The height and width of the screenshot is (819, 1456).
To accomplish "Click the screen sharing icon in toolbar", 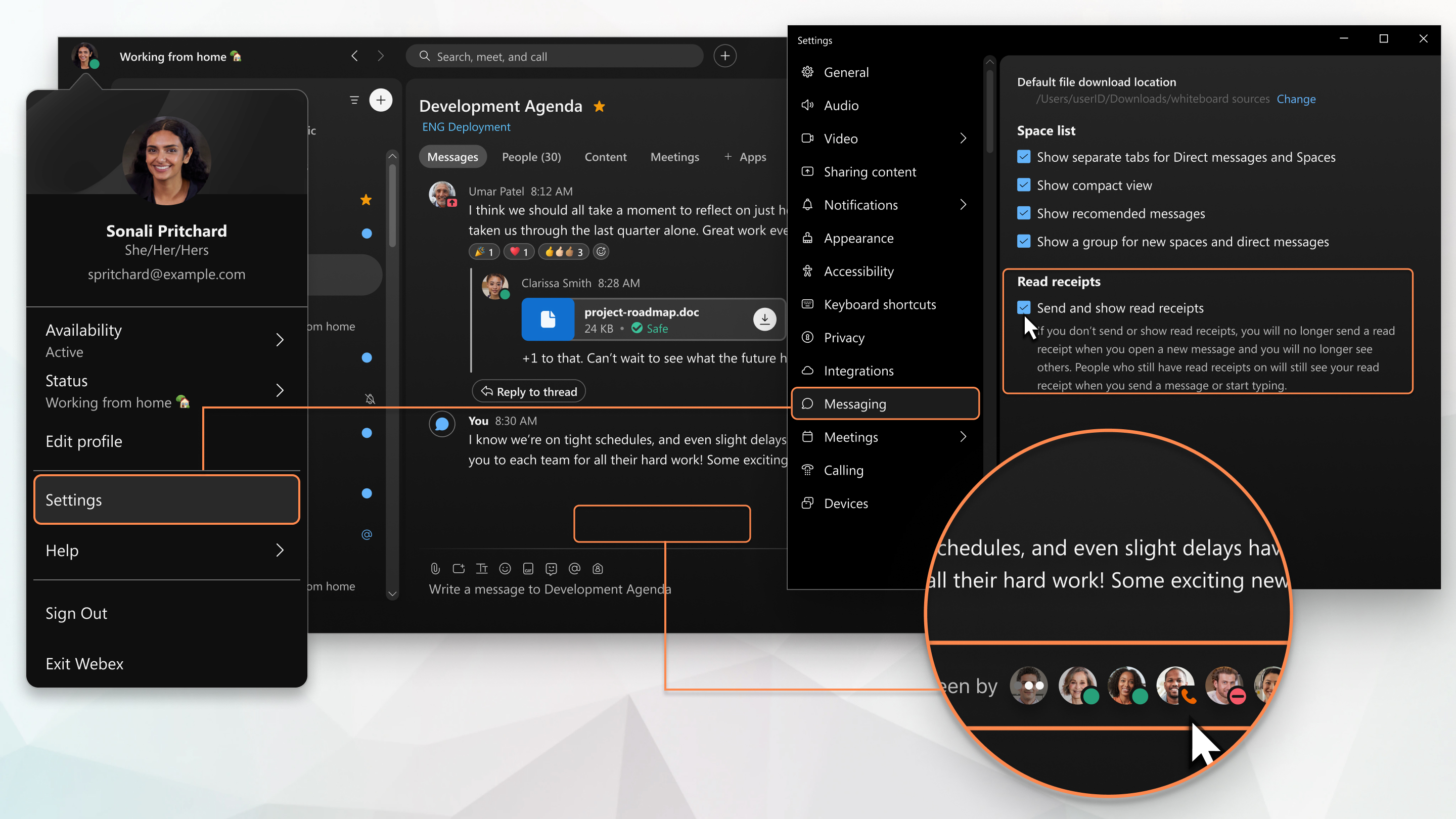I will 458,568.
